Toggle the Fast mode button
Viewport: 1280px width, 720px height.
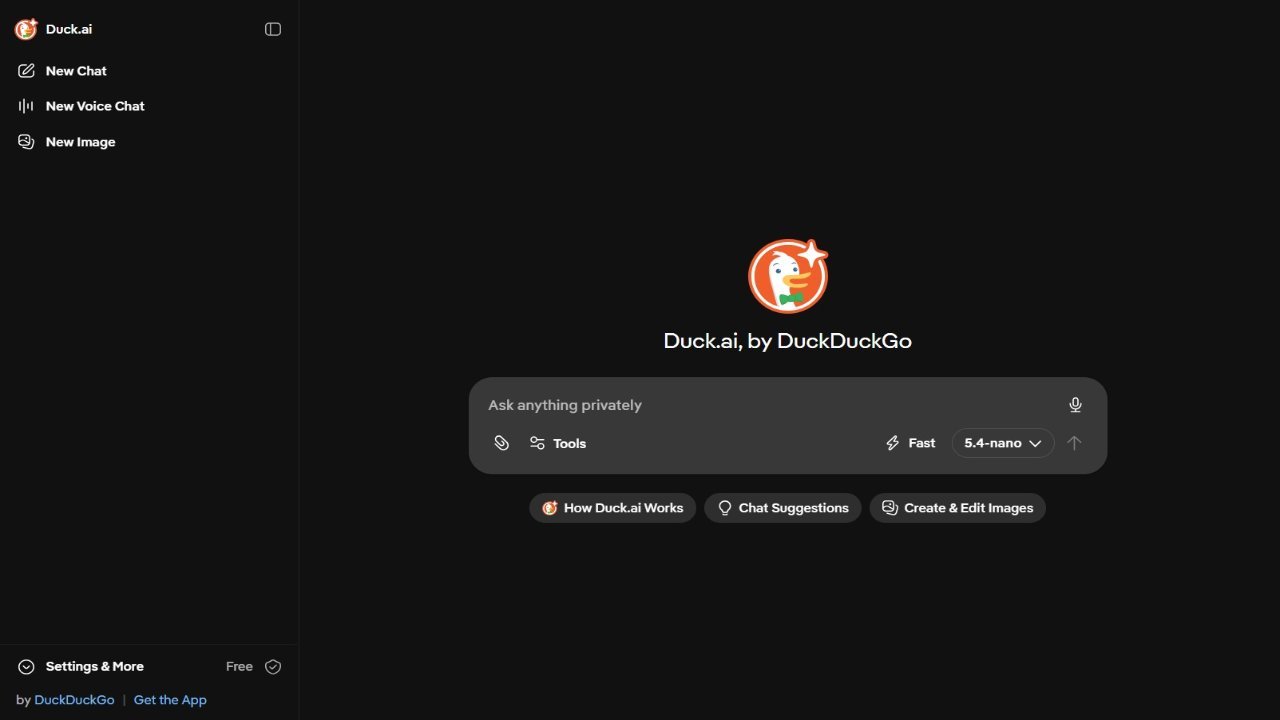tap(910, 443)
